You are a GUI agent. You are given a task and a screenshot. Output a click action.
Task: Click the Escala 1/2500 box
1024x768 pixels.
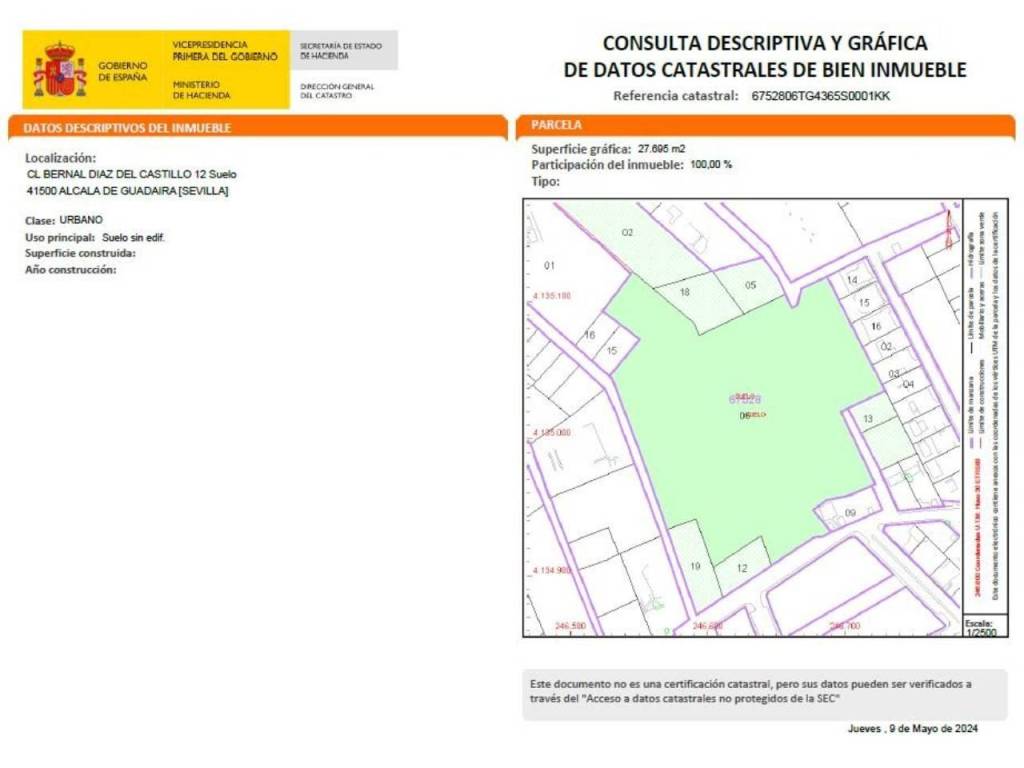[978, 627]
